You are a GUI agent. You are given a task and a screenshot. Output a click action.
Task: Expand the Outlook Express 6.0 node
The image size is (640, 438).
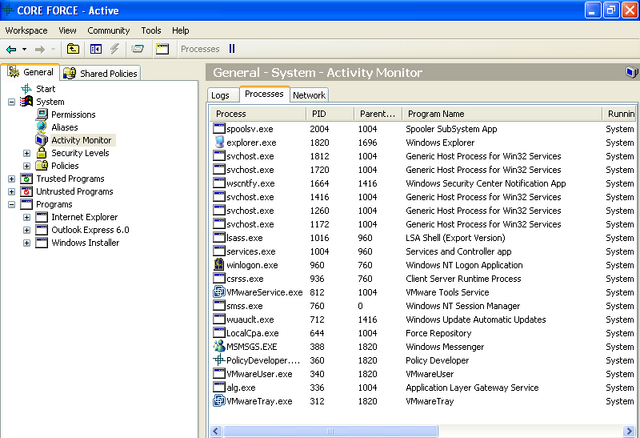pyautogui.click(x=27, y=230)
